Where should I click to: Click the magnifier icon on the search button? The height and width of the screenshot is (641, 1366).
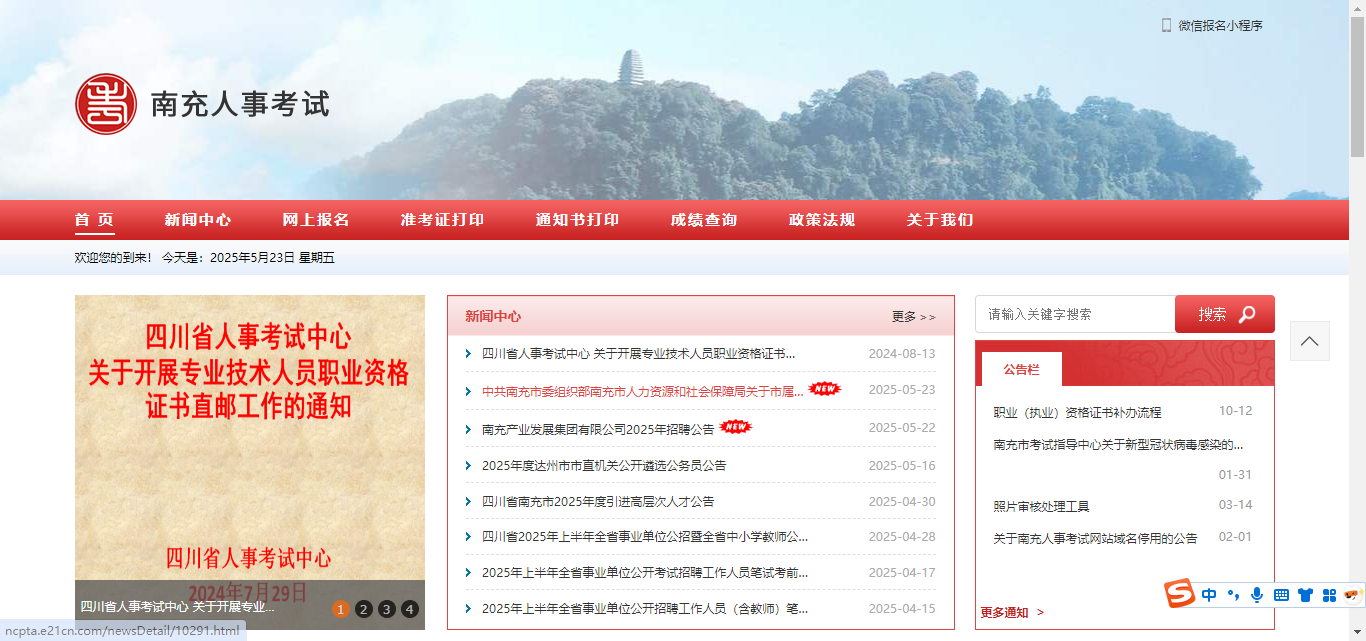coord(1247,314)
